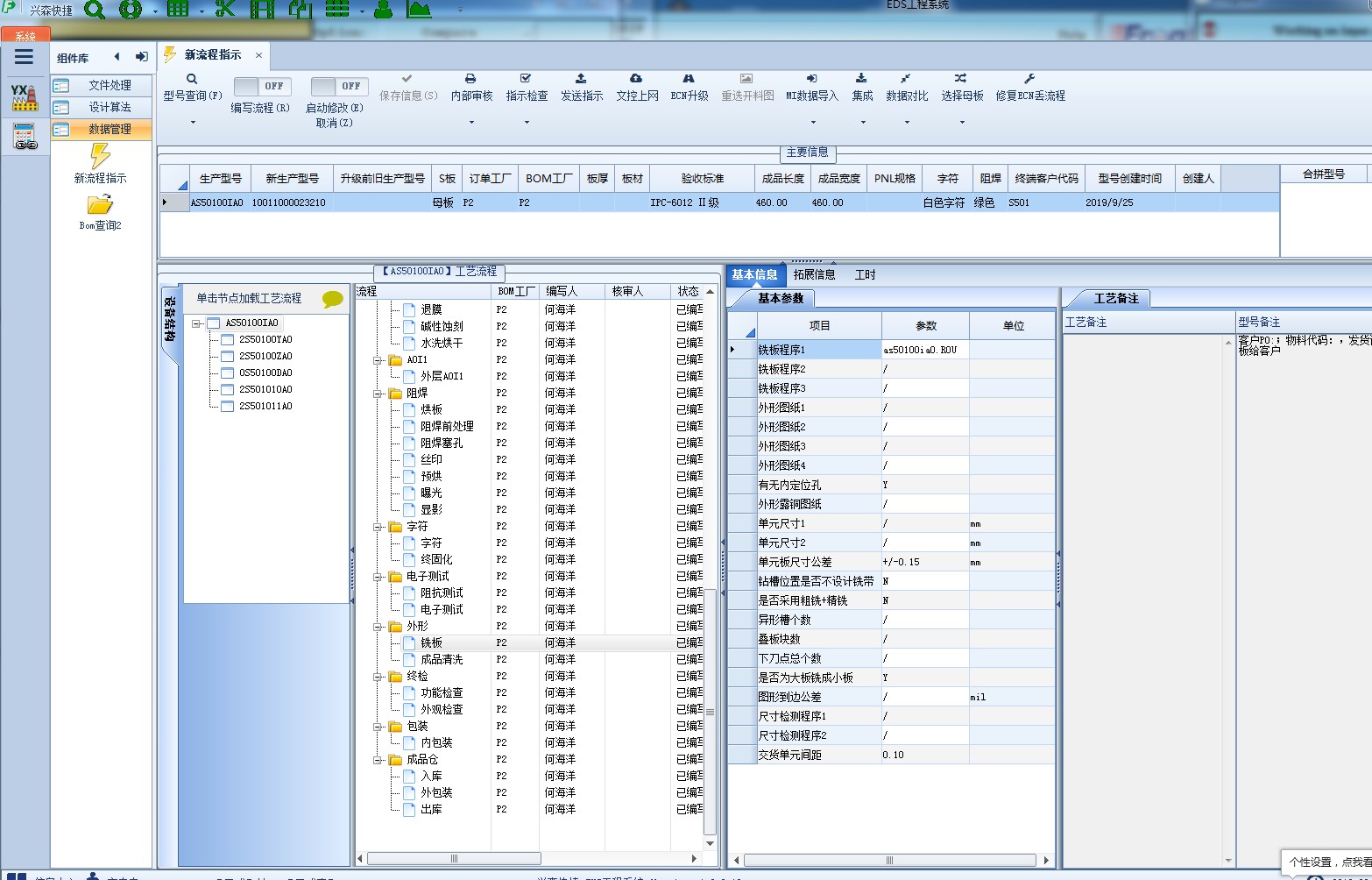
Task: Open the Bom查询2 folder item
Action: pos(100,213)
